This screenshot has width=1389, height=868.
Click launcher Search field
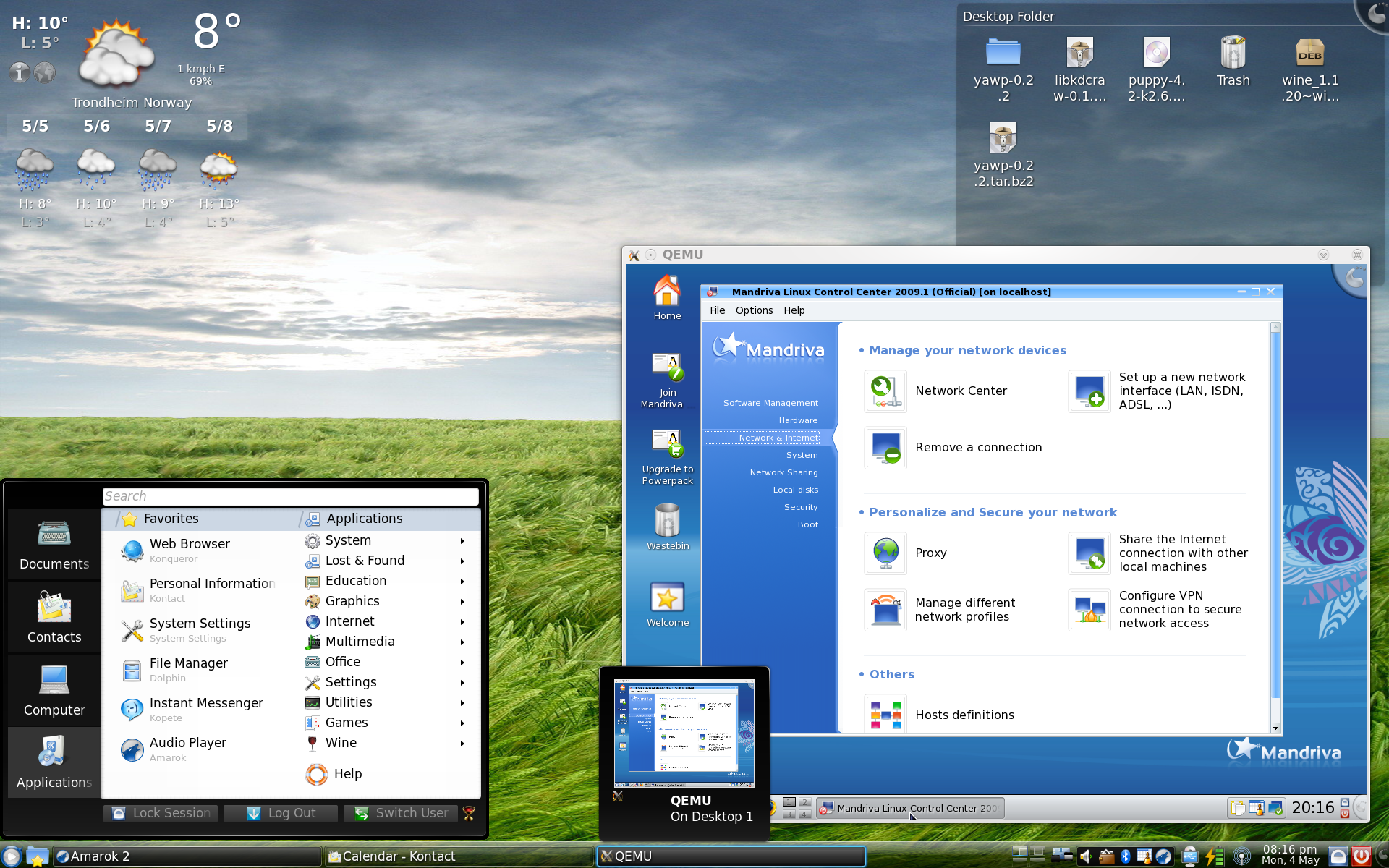tap(291, 496)
